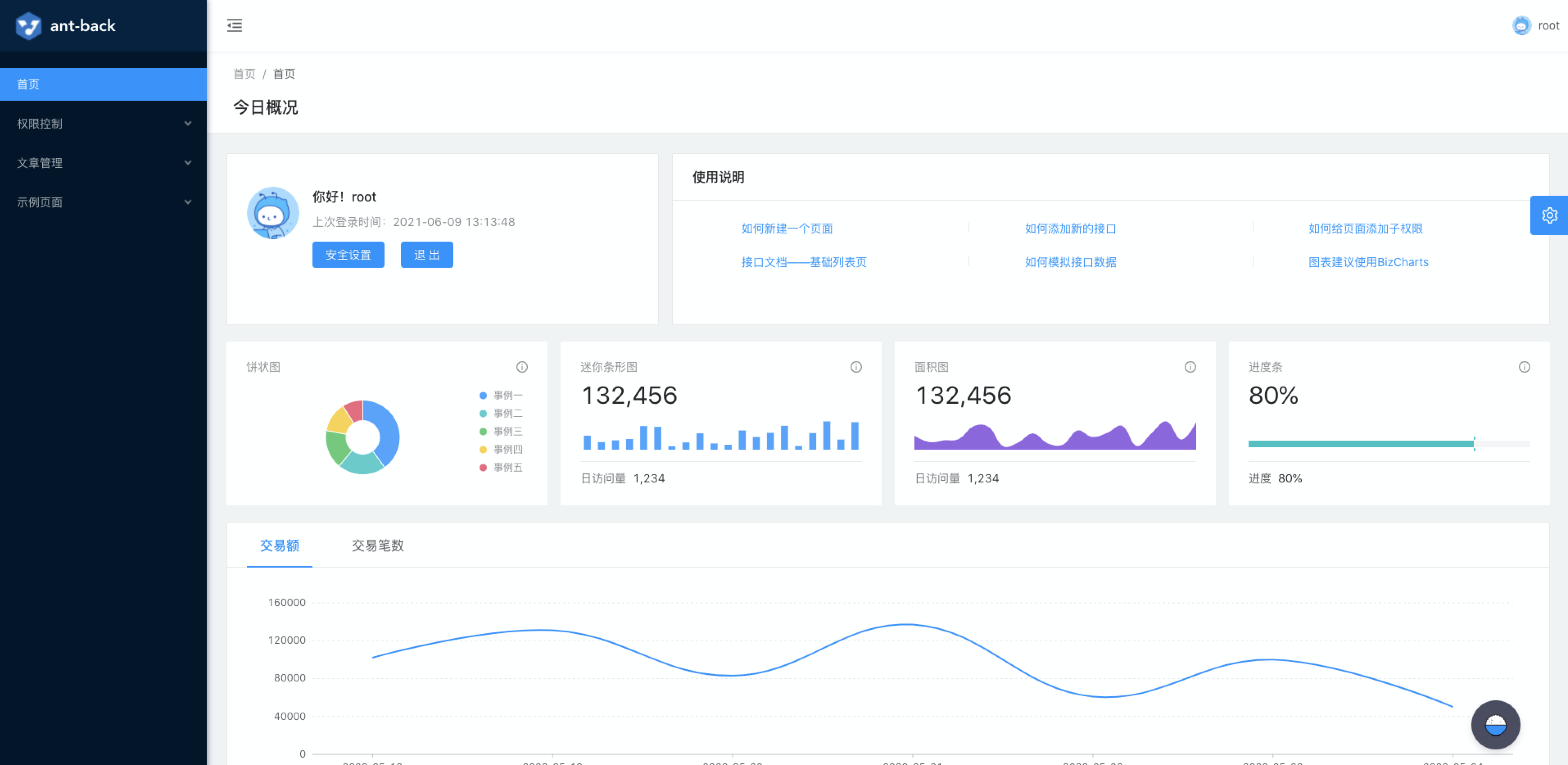
Task: Toggle the 事例二 legend item
Action: coord(501,413)
